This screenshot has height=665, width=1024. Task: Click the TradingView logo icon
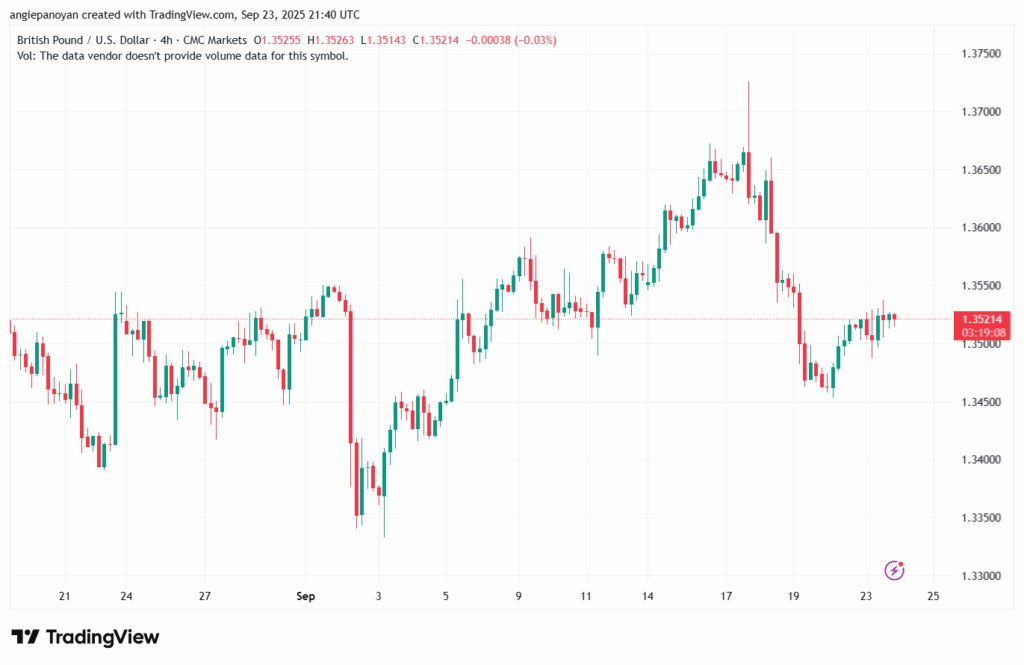pyautogui.click(x=25, y=637)
